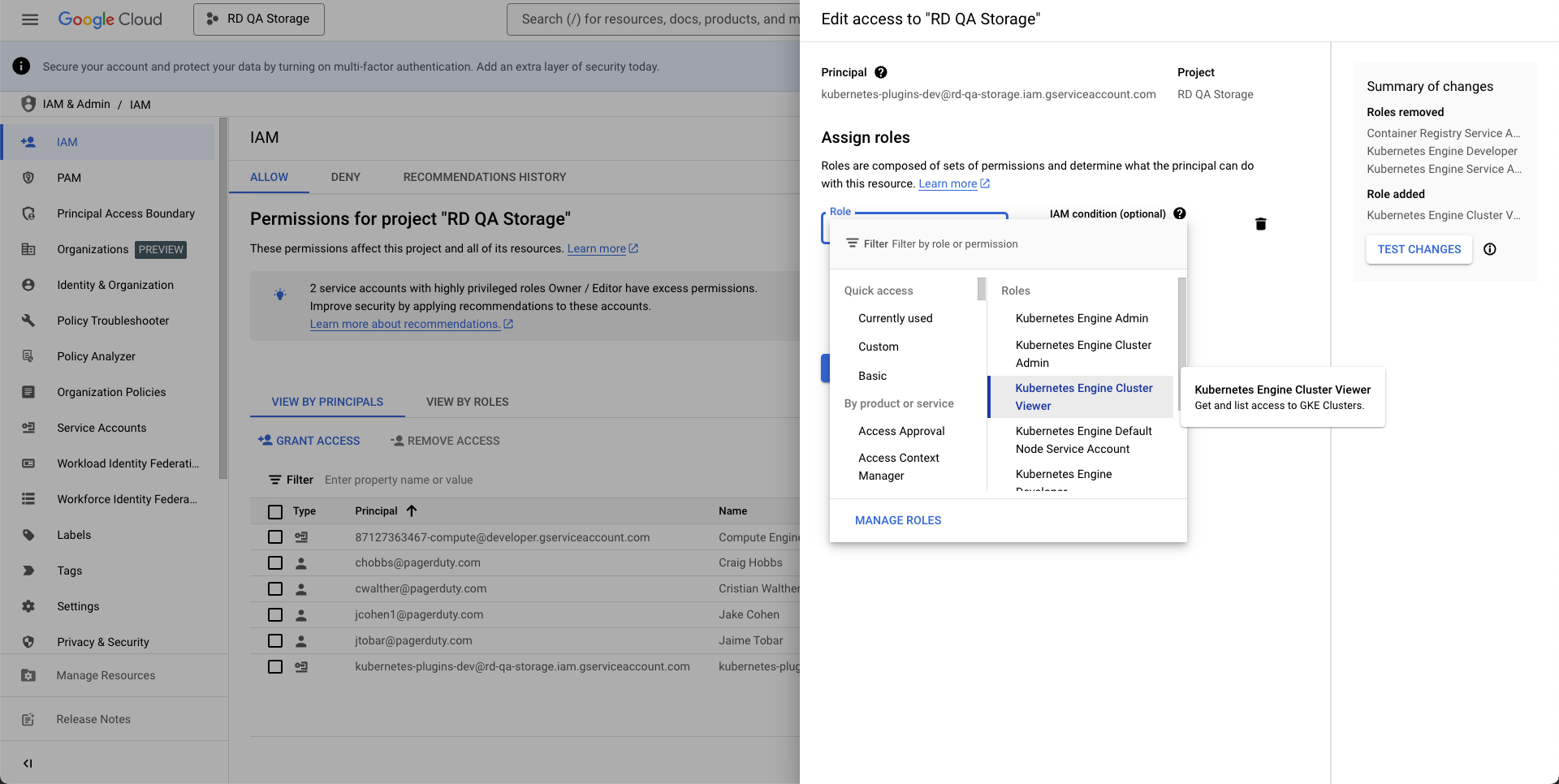Click the IAM condition help icon
The height and width of the screenshot is (784, 1559).
pyautogui.click(x=1180, y=213)
